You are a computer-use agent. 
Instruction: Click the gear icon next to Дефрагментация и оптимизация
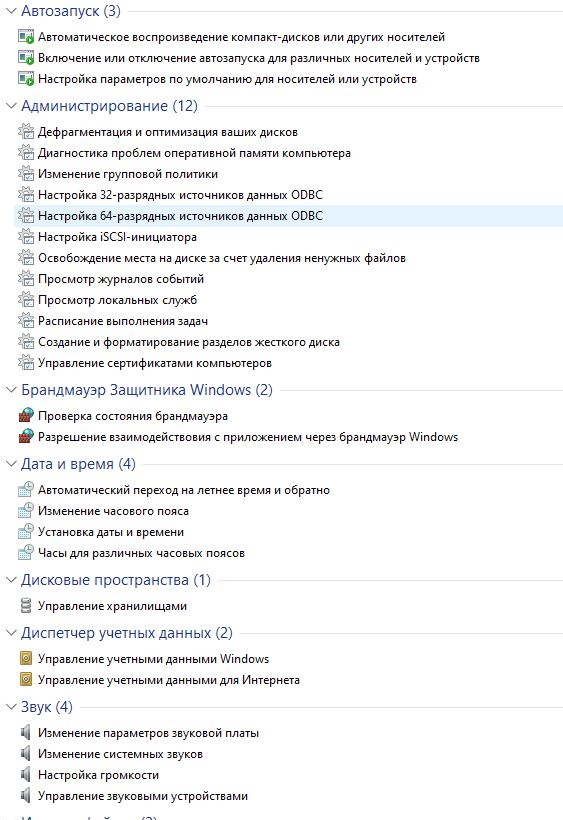point(26,132)
